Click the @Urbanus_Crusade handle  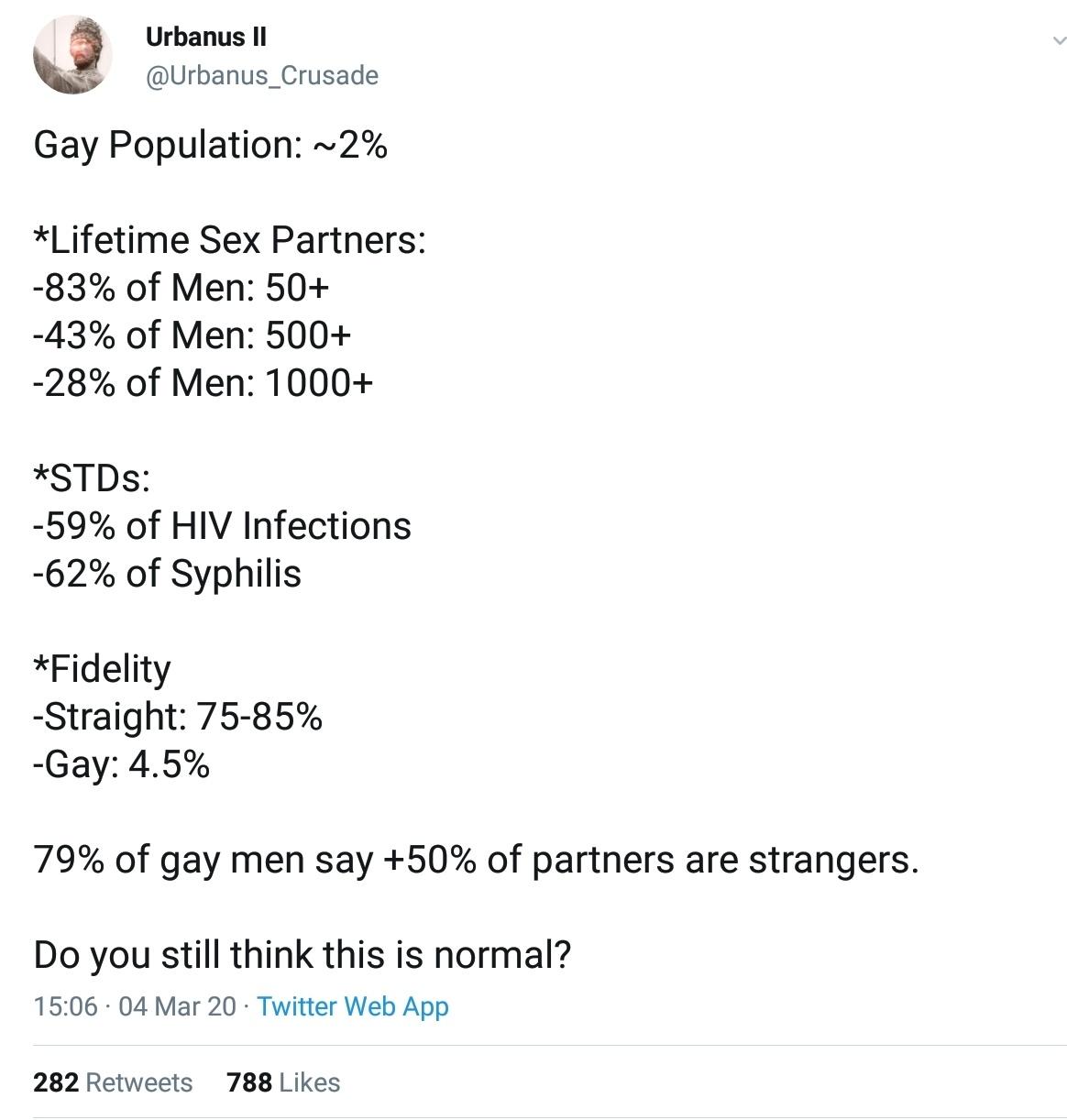(261, 75)
